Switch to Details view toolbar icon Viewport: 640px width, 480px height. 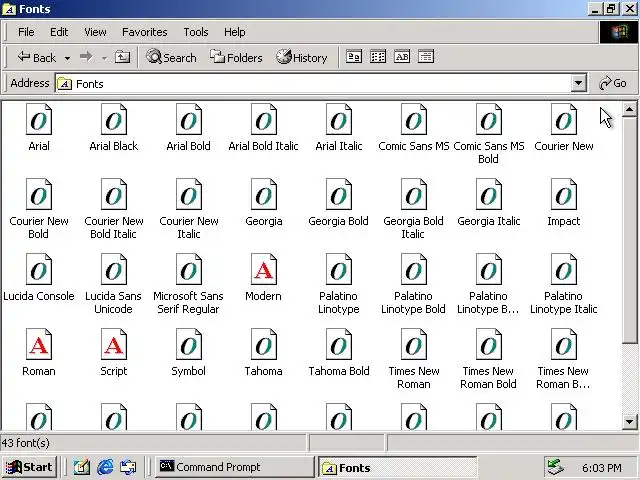tap(426, 57)
